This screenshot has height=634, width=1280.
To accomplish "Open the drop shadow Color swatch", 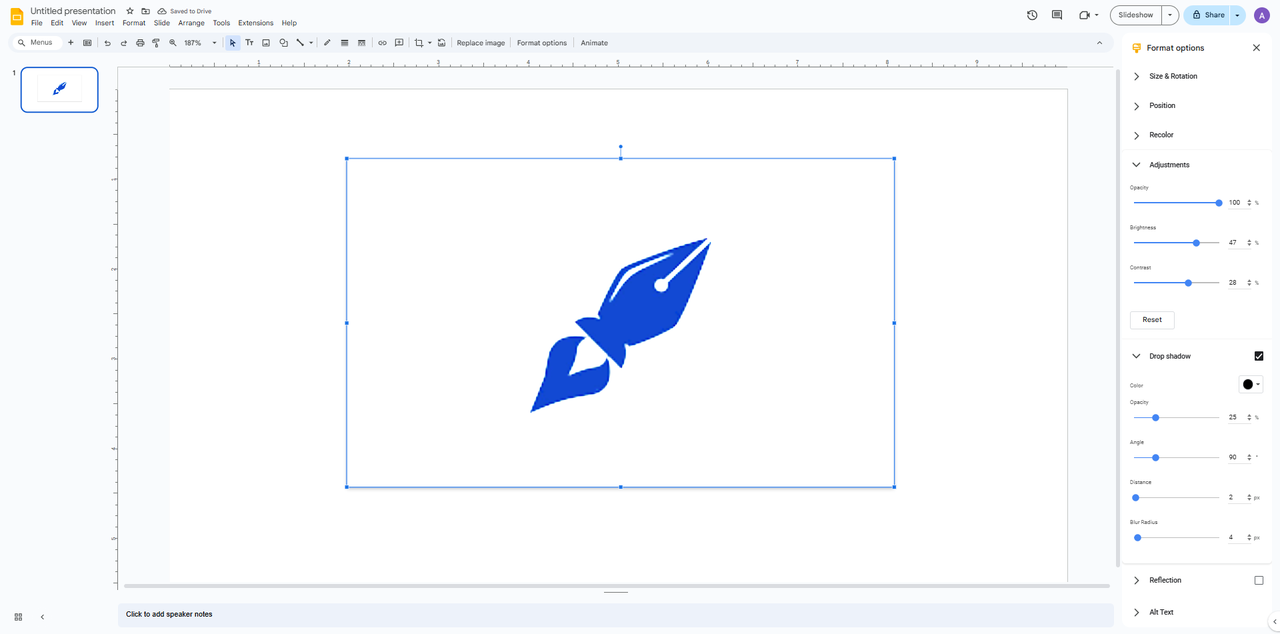I will coord(1250,385).
